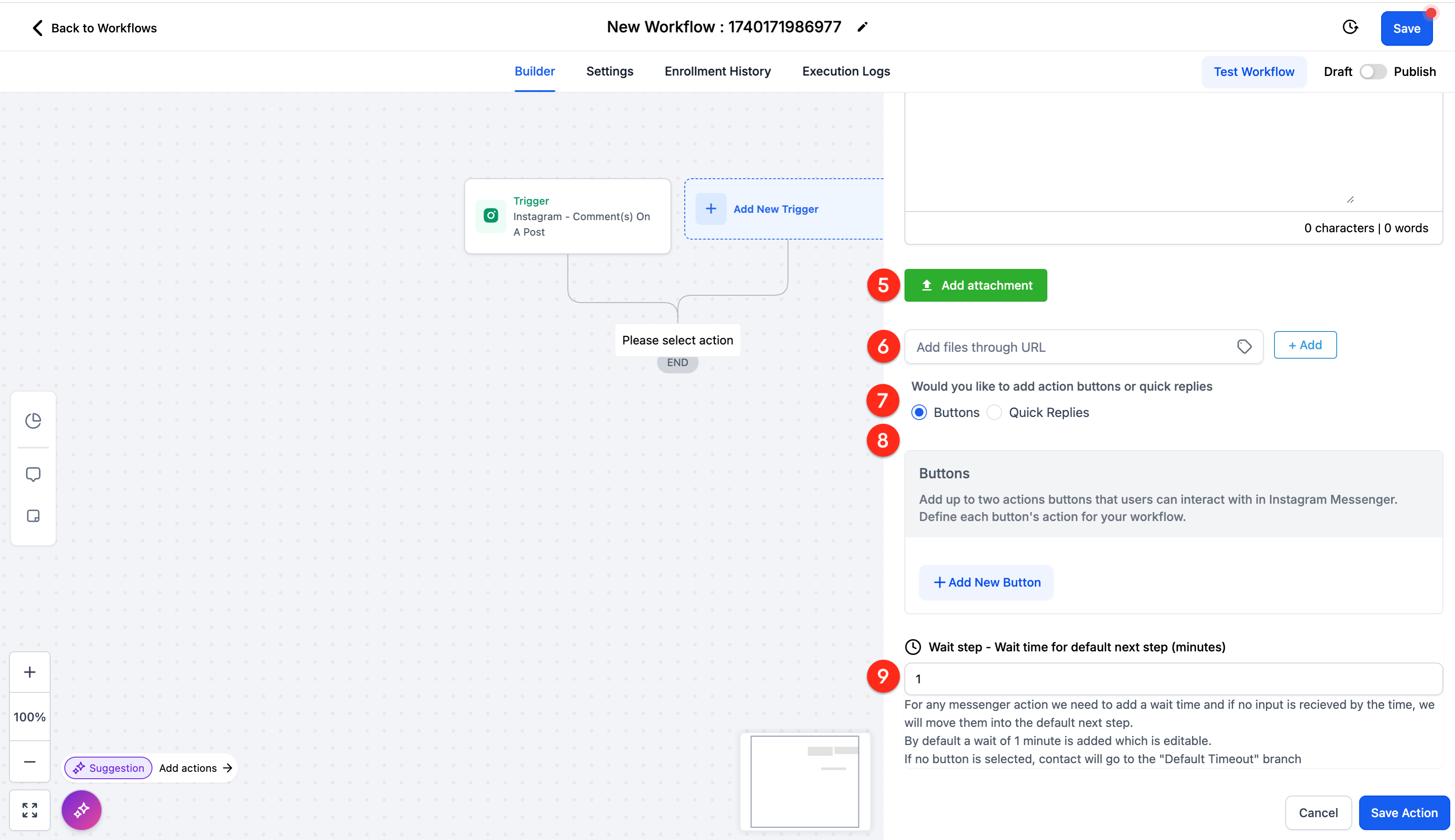Open the Execution Logs tab
Viewport: 1455px width, 840px height.
(x=846, y=72)
